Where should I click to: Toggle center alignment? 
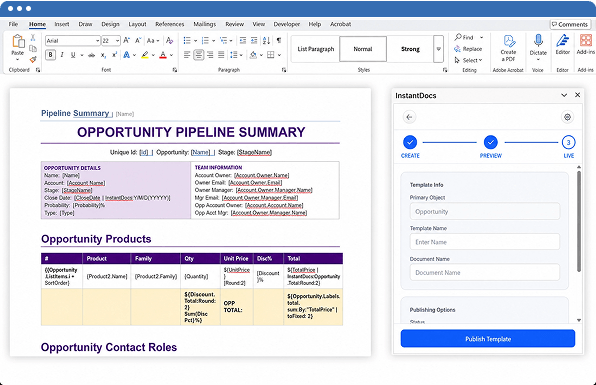(x=198, y=55)
